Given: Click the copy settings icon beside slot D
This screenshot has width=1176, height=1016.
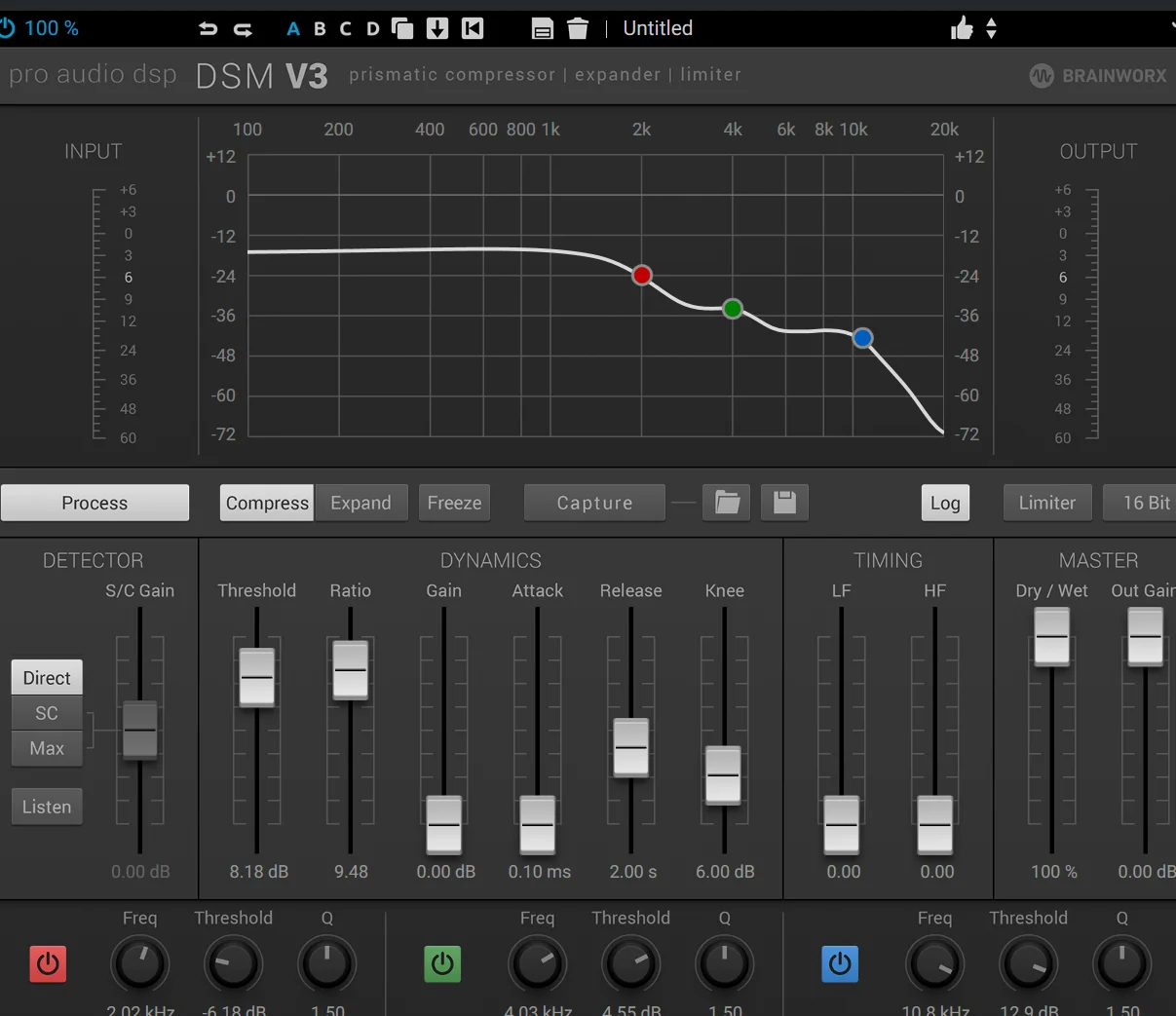Looking at the screenshot, I should coord(402,28).
